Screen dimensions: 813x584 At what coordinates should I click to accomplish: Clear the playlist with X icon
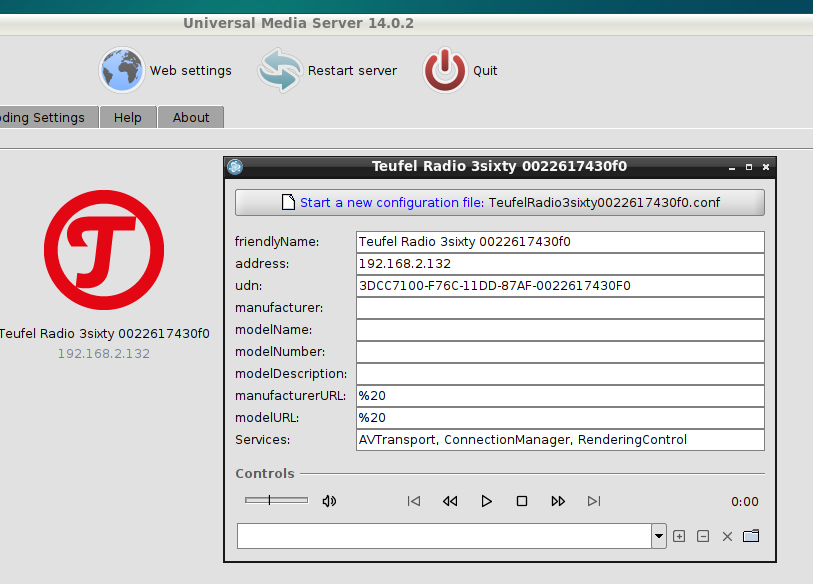pyautogui.click(x=727, y=536)
